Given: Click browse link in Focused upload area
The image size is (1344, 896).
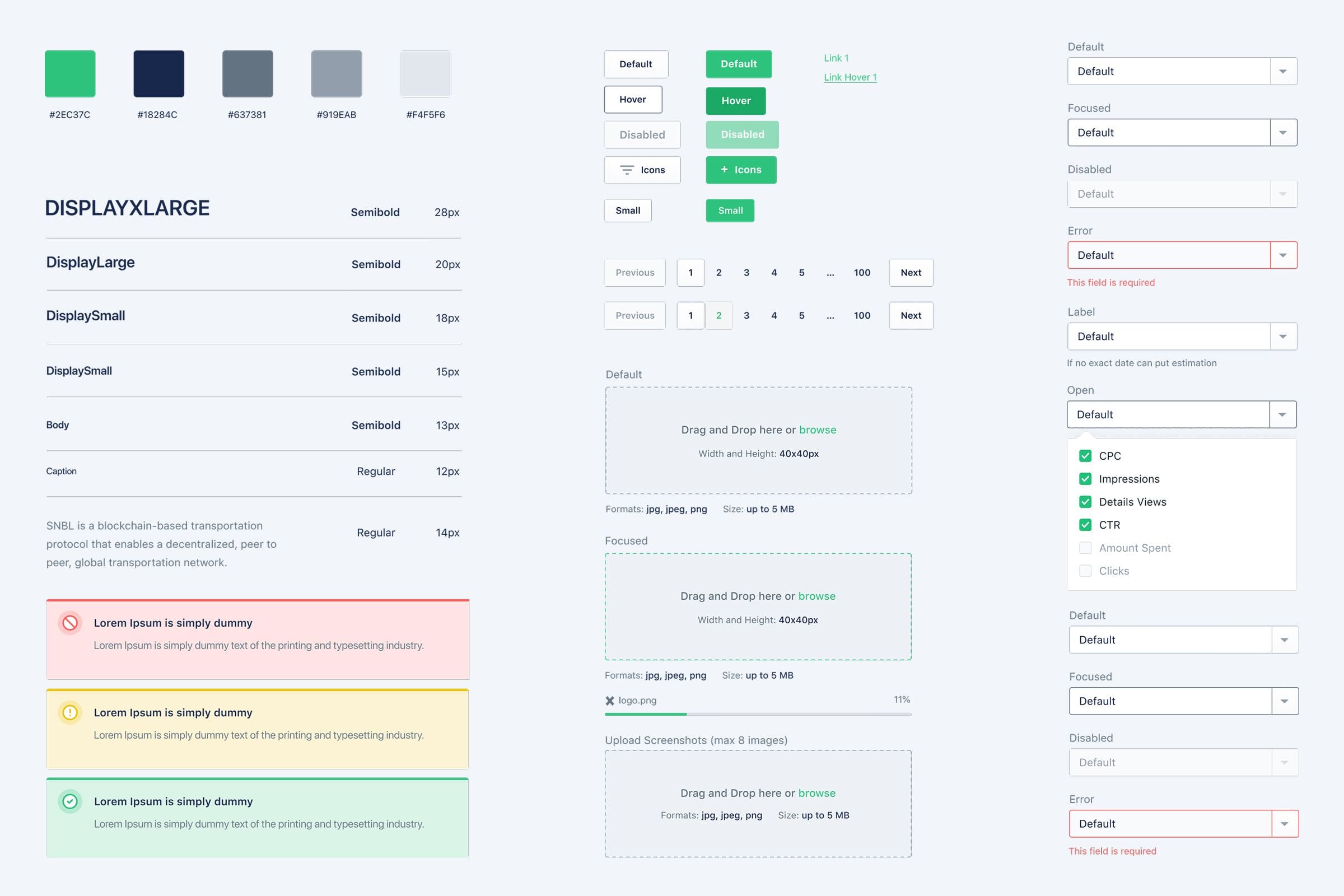Looking at the screenshot, I should pyautogui.click(x=816, y=596).
